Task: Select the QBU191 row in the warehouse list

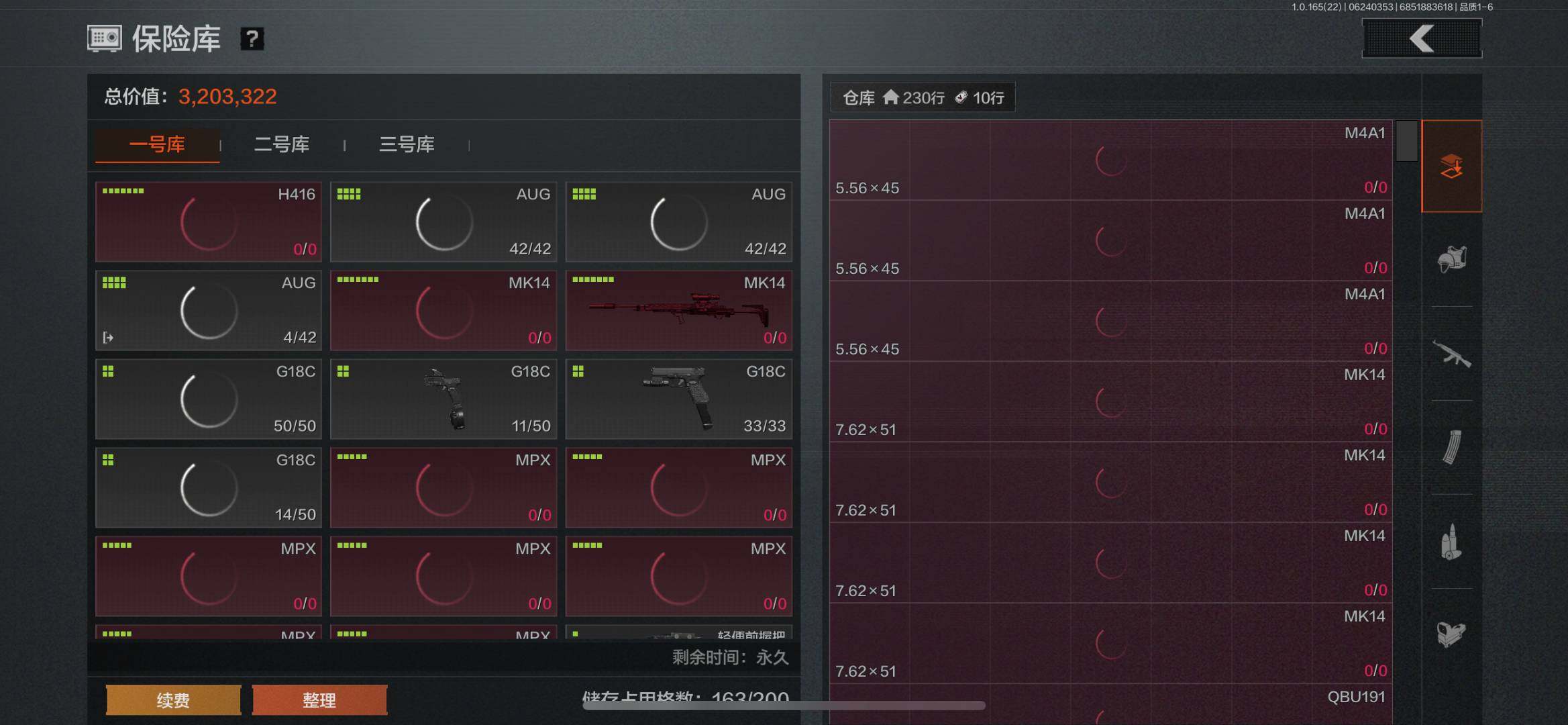Action: coord(1111,704)
